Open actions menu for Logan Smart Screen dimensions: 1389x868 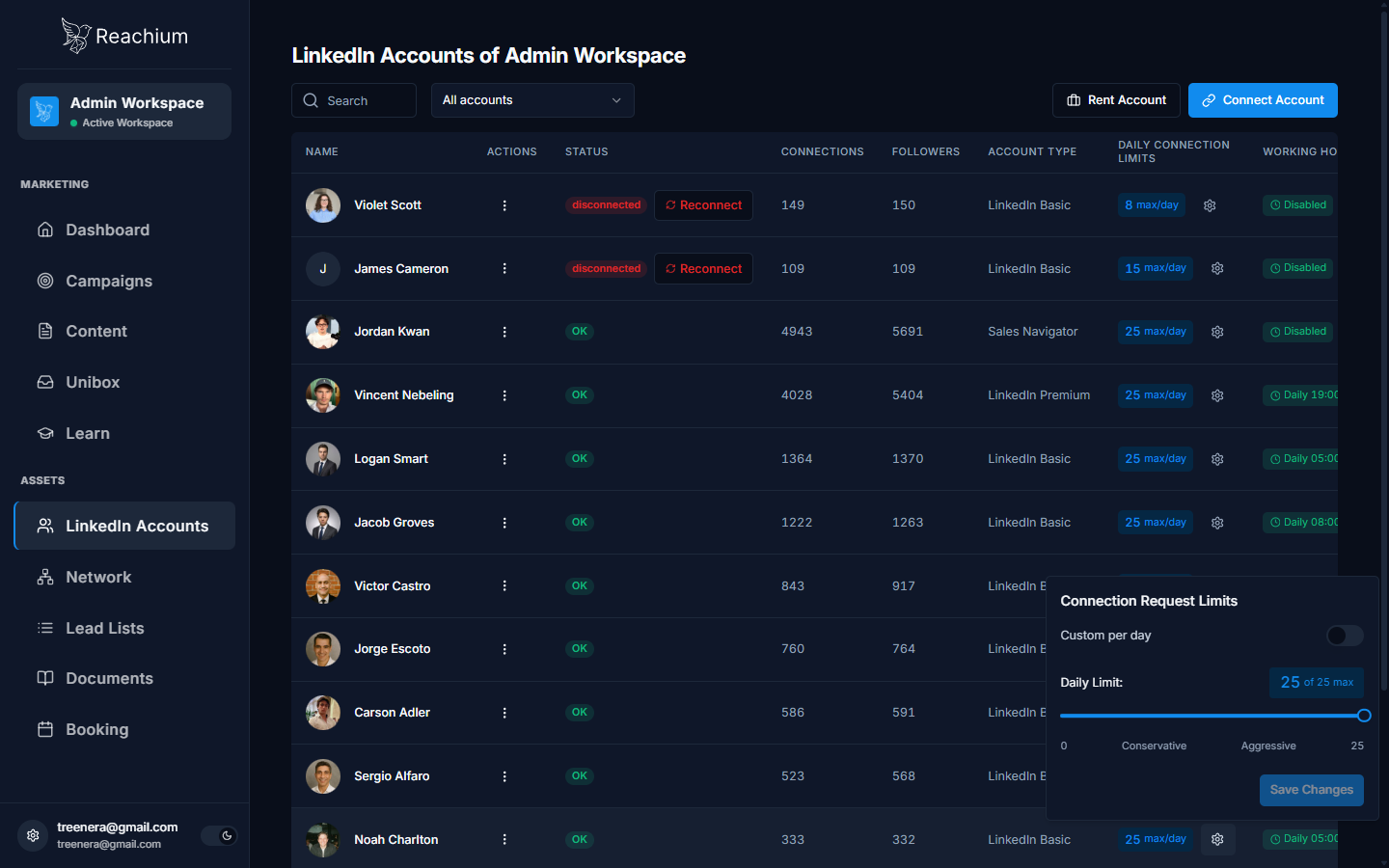pos(504,459)
